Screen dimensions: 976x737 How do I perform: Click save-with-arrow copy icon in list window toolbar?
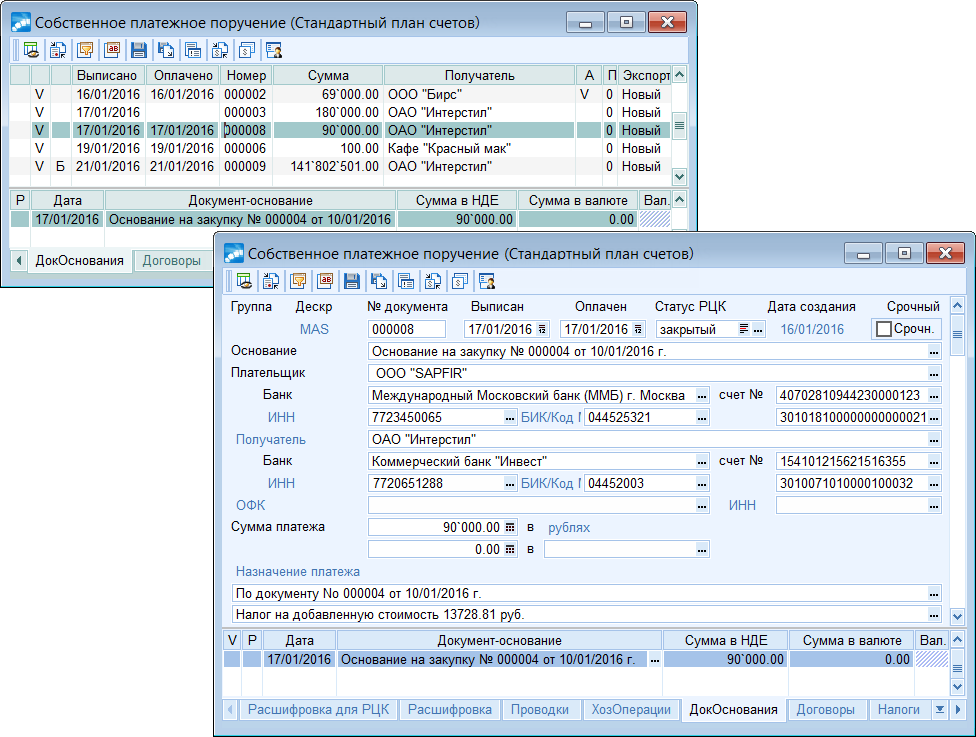[x=166, y=50]
